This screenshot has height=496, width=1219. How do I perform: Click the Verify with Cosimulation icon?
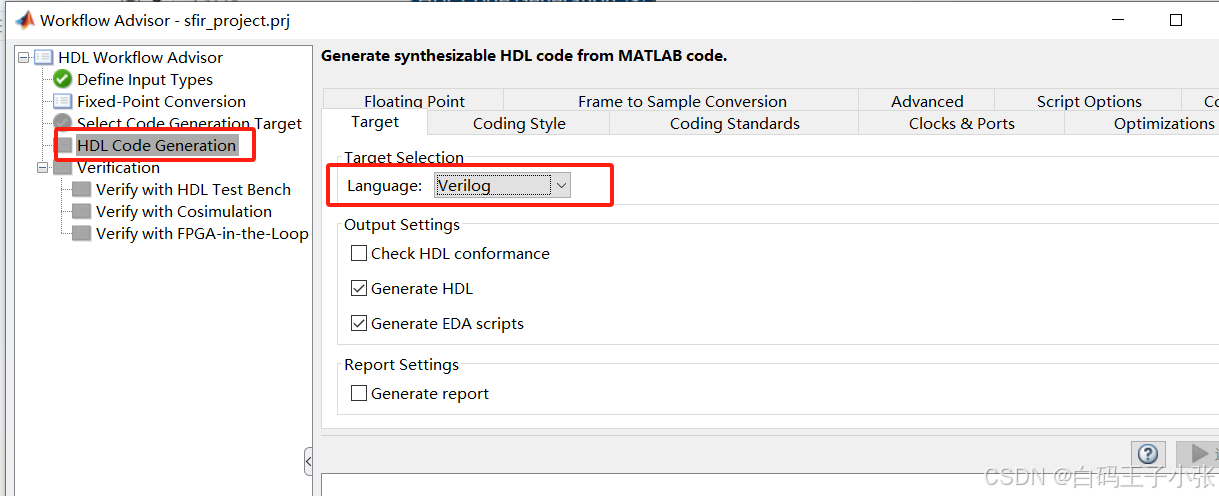(x=81, y=211)
